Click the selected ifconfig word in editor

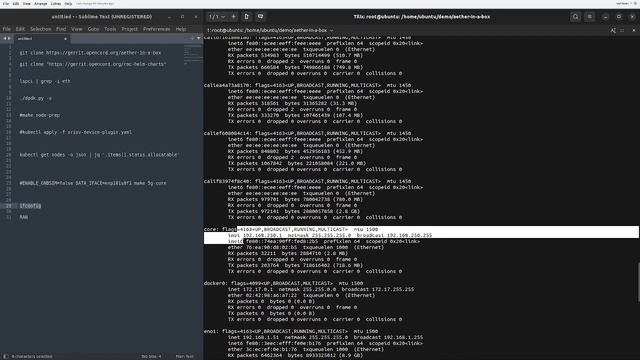(x=30, y=206)
